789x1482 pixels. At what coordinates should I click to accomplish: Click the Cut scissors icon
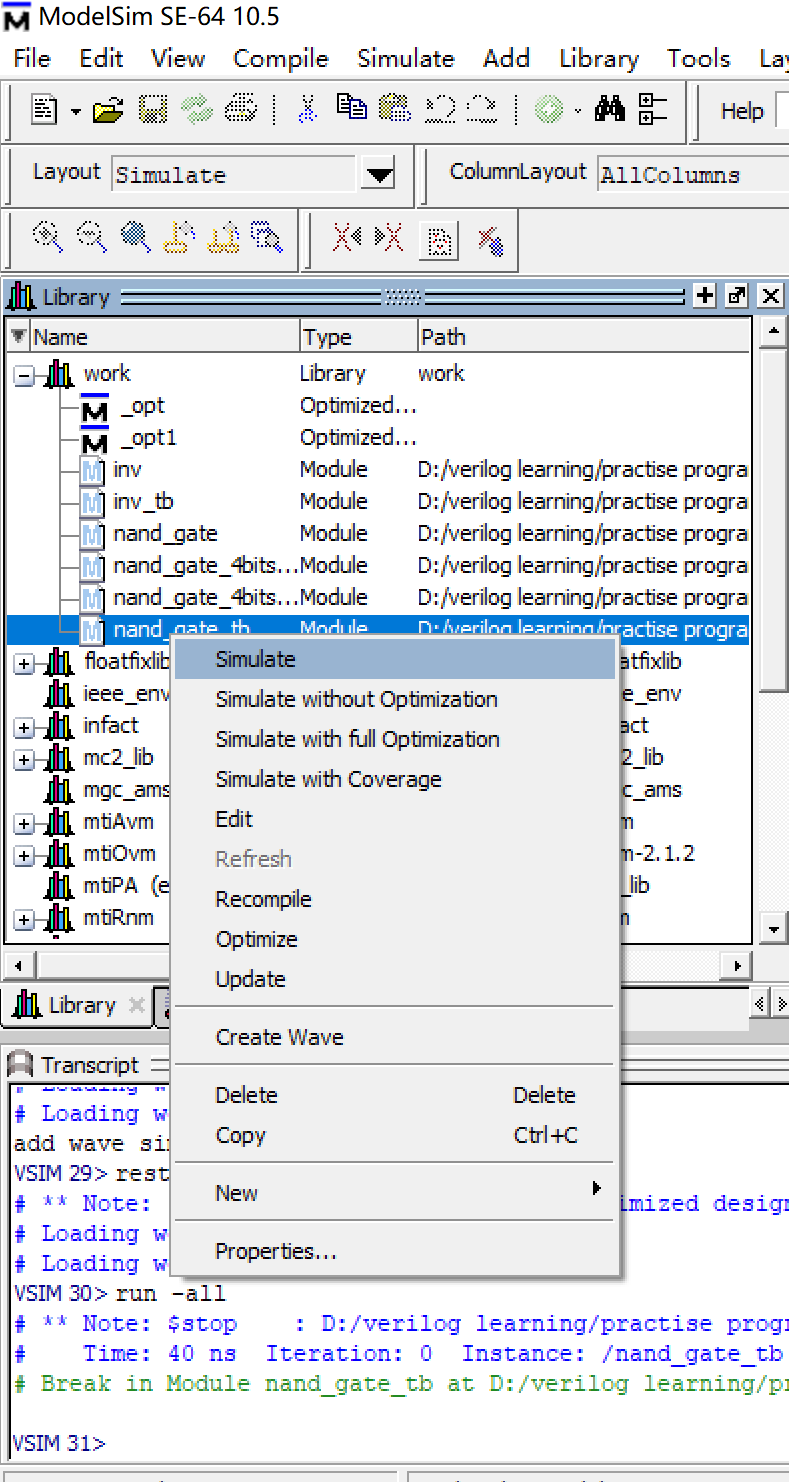(x=308, y=109)
